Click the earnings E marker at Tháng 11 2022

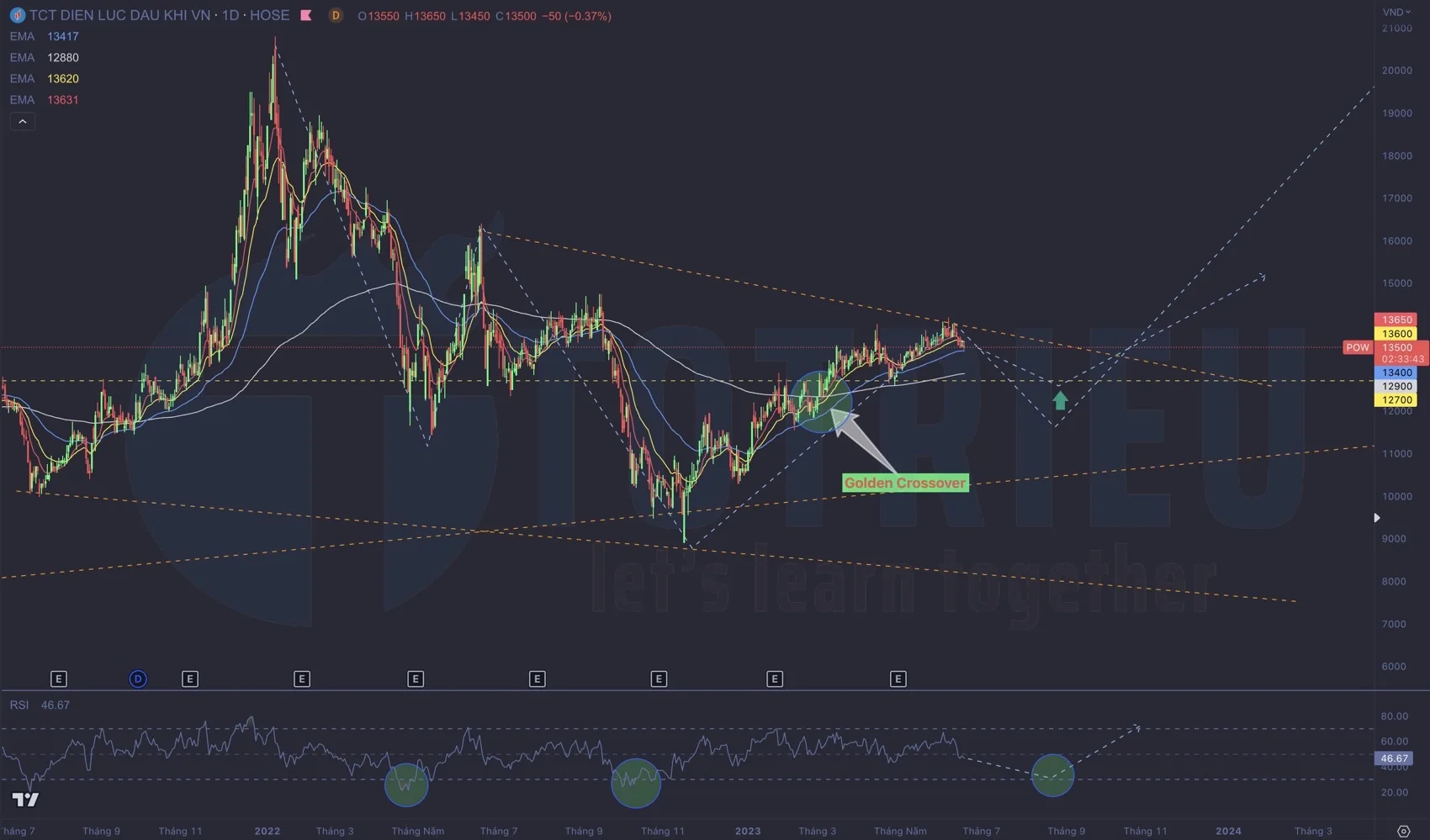coord(659,679)
